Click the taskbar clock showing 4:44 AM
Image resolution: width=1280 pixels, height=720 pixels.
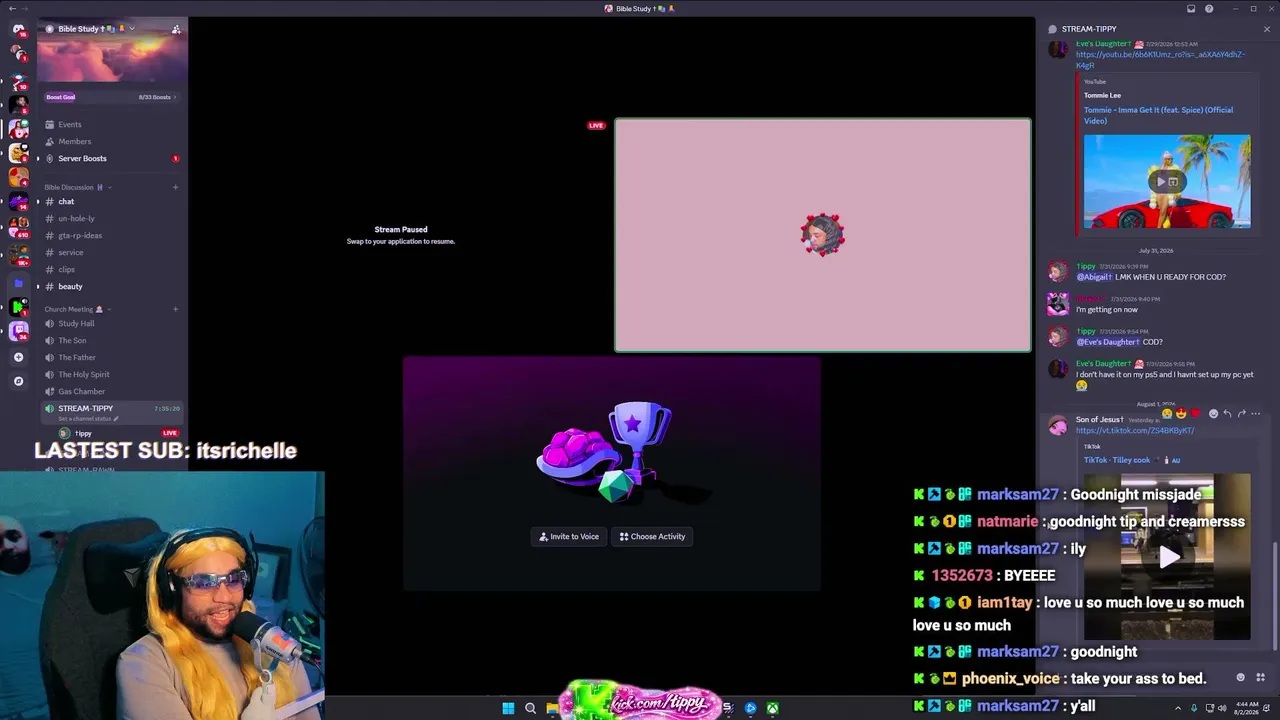(x=1247, y=708)
